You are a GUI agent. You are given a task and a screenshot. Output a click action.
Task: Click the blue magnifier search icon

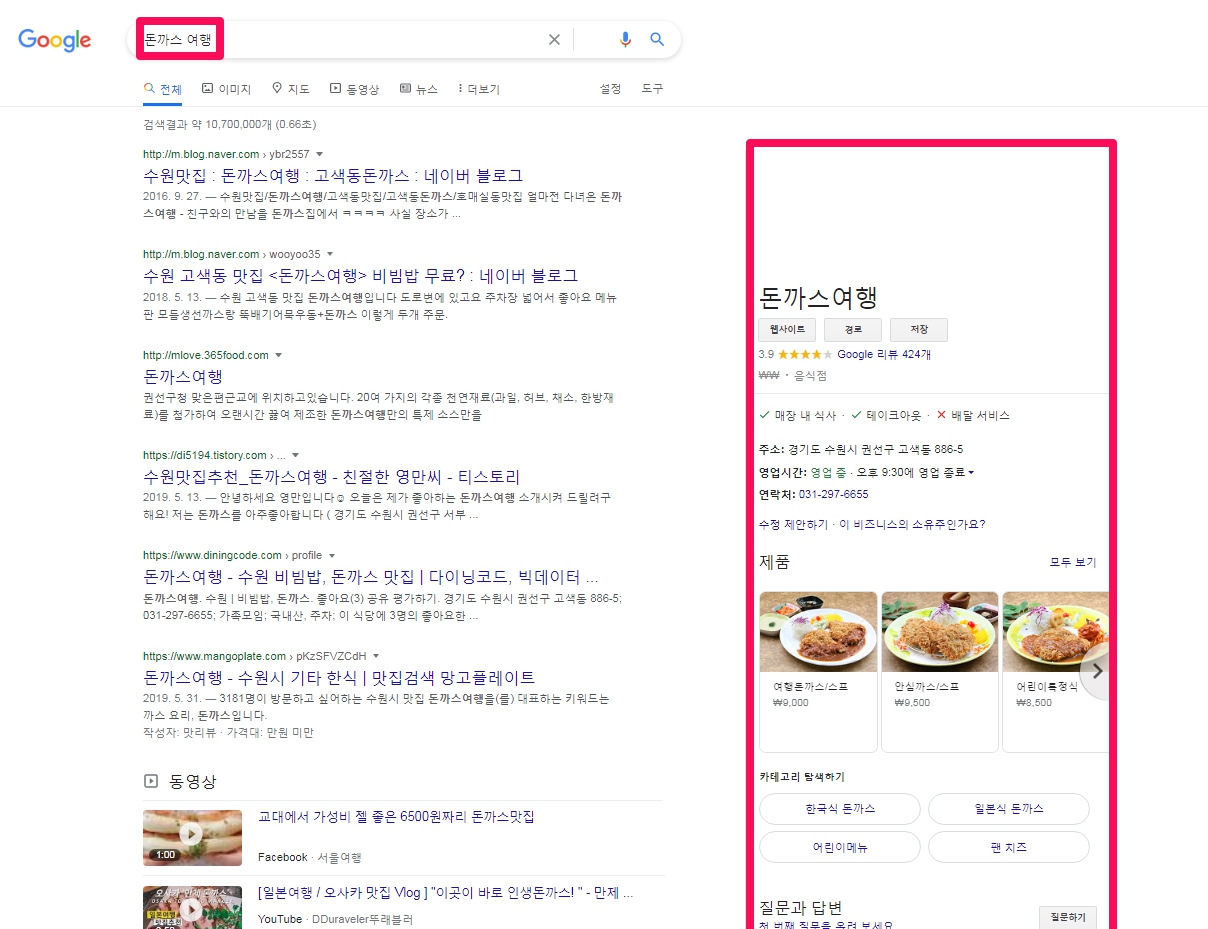pyautogui.click(x=657, y=40)
